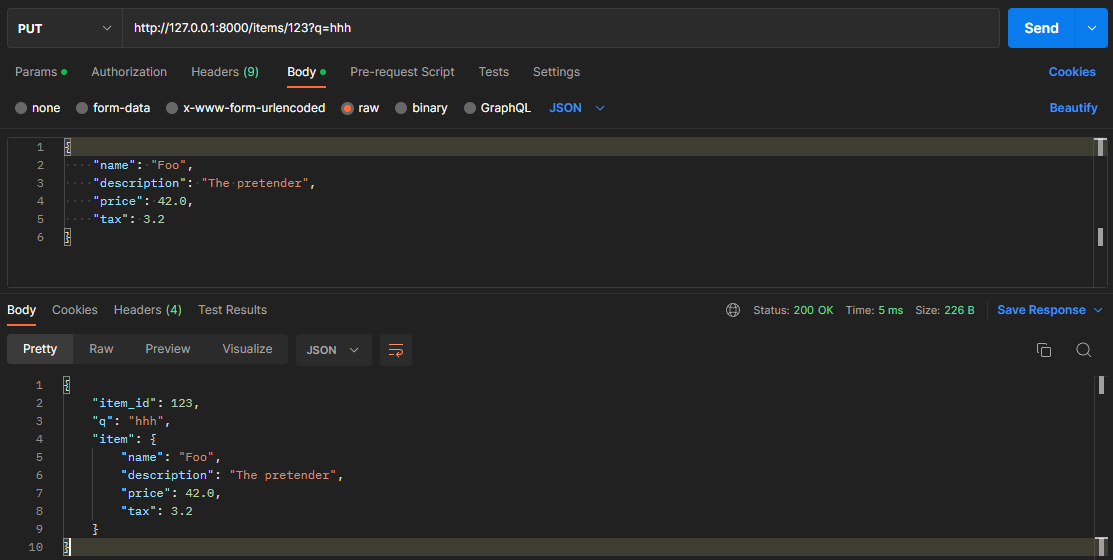Click the blue Send button
Image resolution: width=1113 pixels, height=560 pixels.
pos(1041,28)
